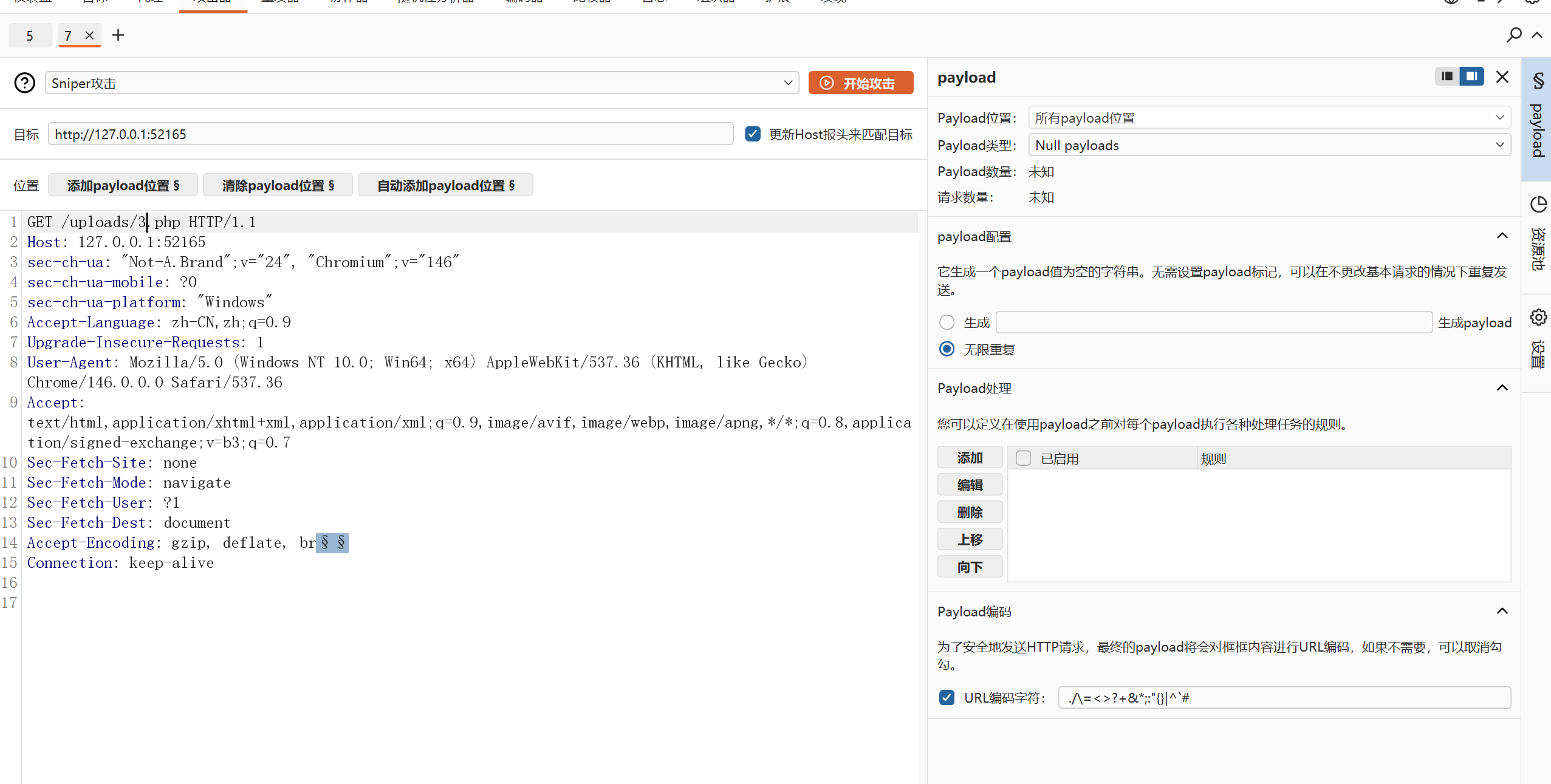Close tab 7 with the X icon
1551x784 pixels.
(x=89, y=35)
